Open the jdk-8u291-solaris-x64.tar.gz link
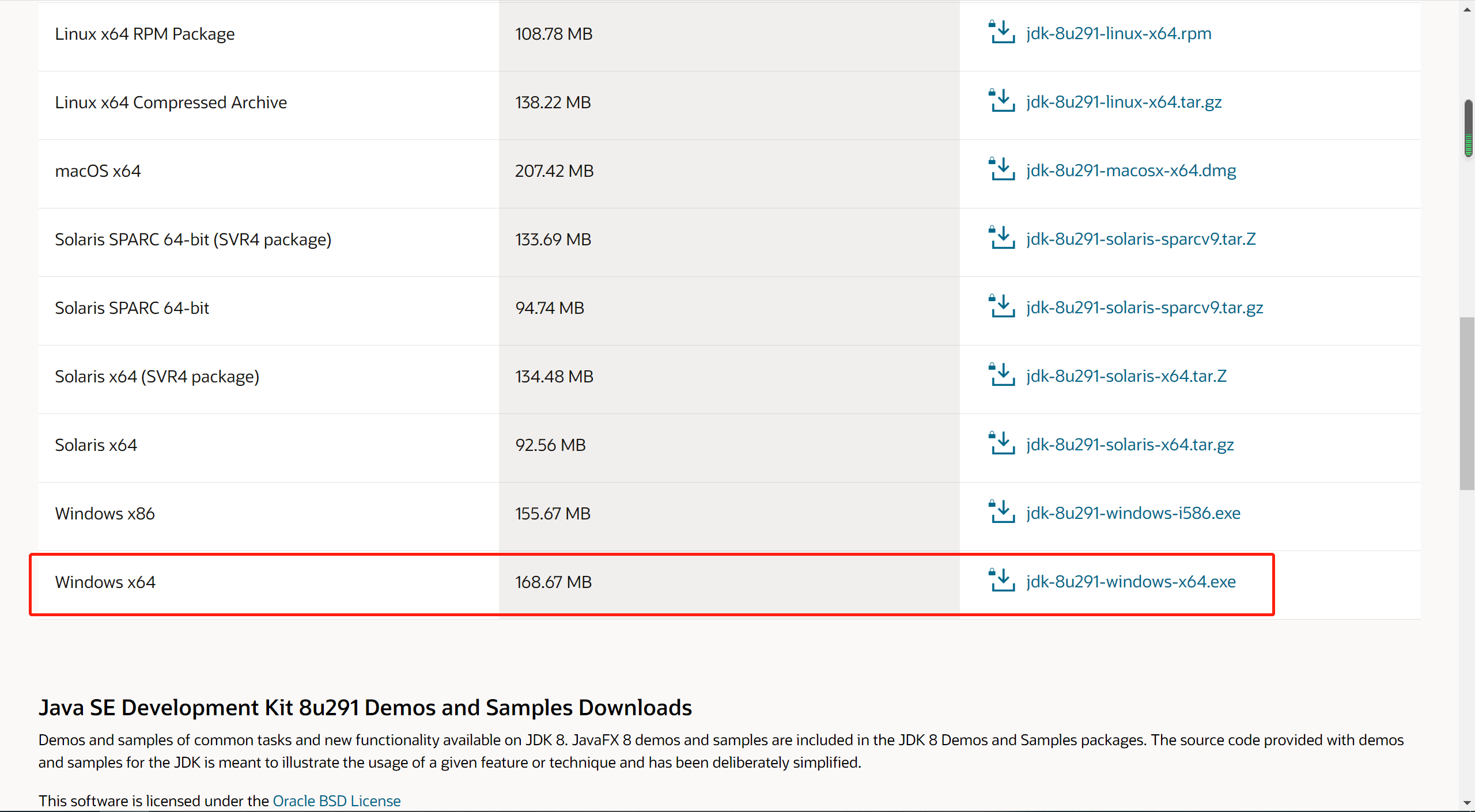The width and height of the screenshot is (1475, 812). coord(1129,445)
